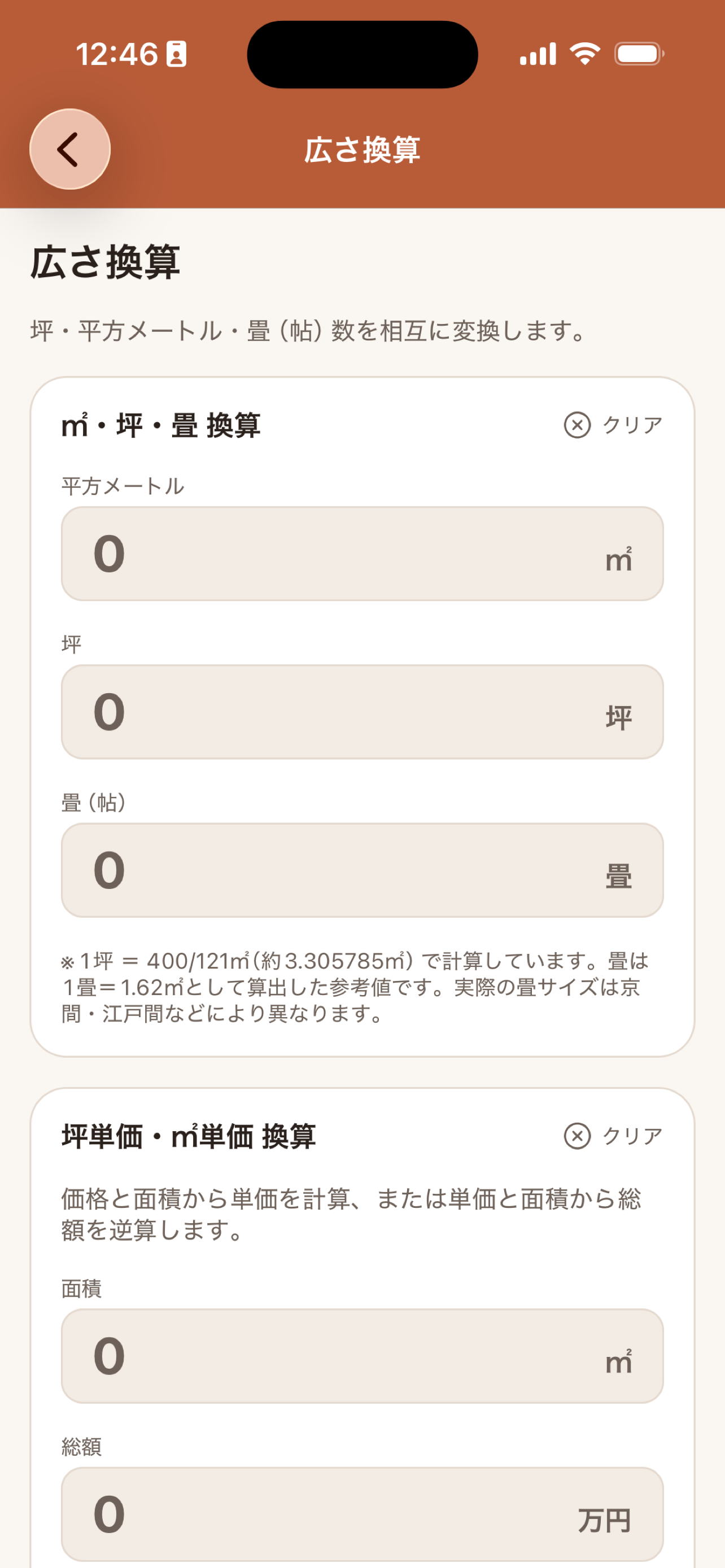The image size is (725, 1568).
Task: Click the clear X icon for 坪単価 換算
Action: click(x=577, y=1136)
